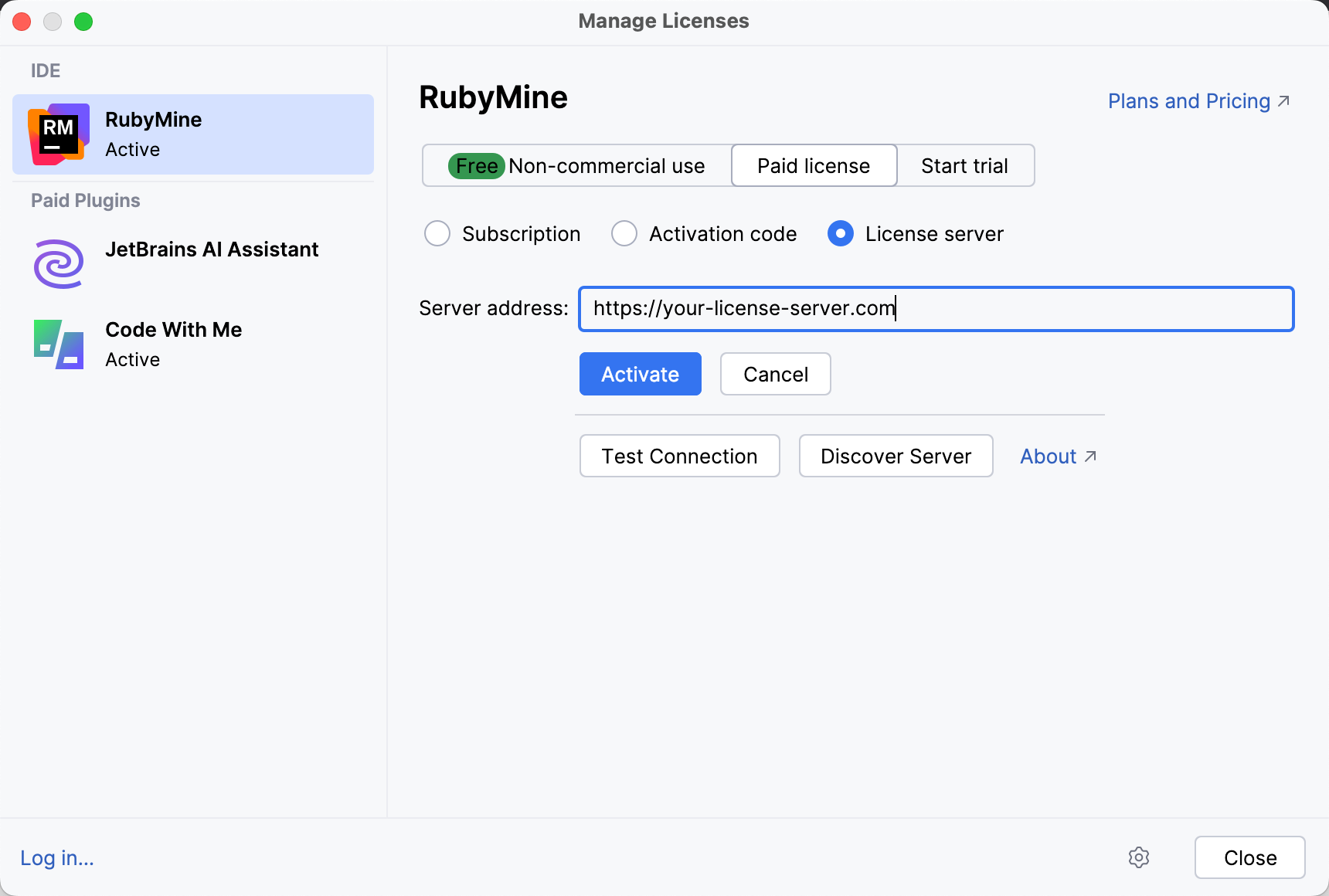Click the arrow icon next to About
The height and width of the screenshot is (896, 1329).
[x=1090, y=456]
